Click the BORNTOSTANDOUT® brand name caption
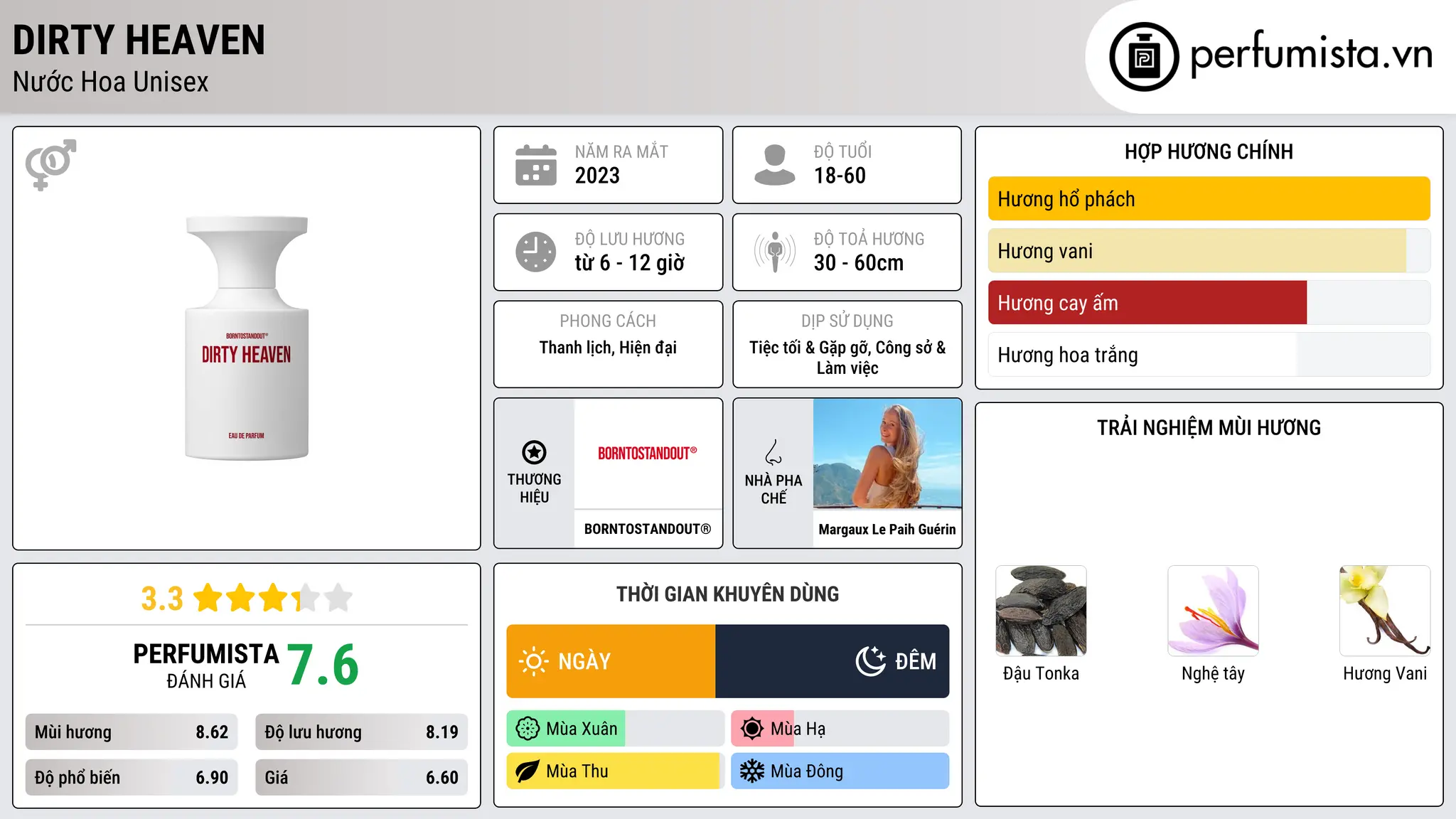This screenshot has width=1456, height=819. [x=648, y=529]
